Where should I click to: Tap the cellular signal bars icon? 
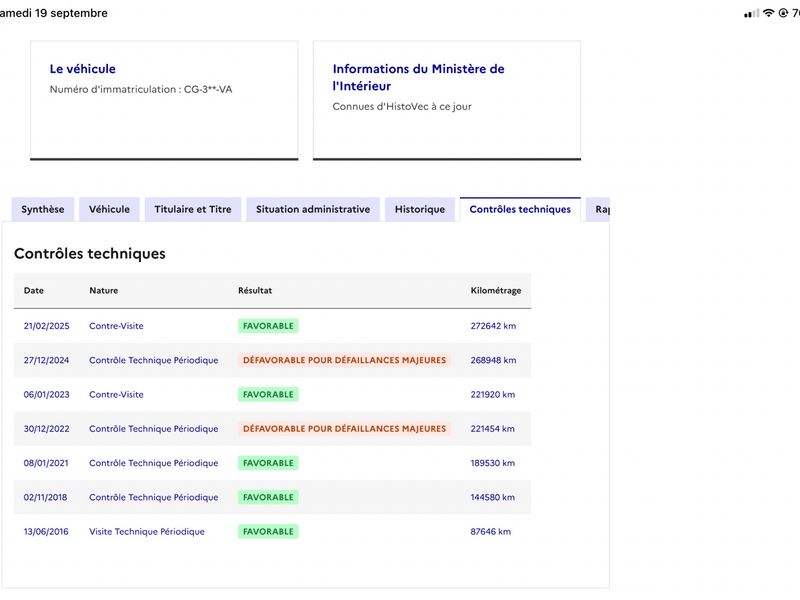pyautogui.click(x=752, y=13)
